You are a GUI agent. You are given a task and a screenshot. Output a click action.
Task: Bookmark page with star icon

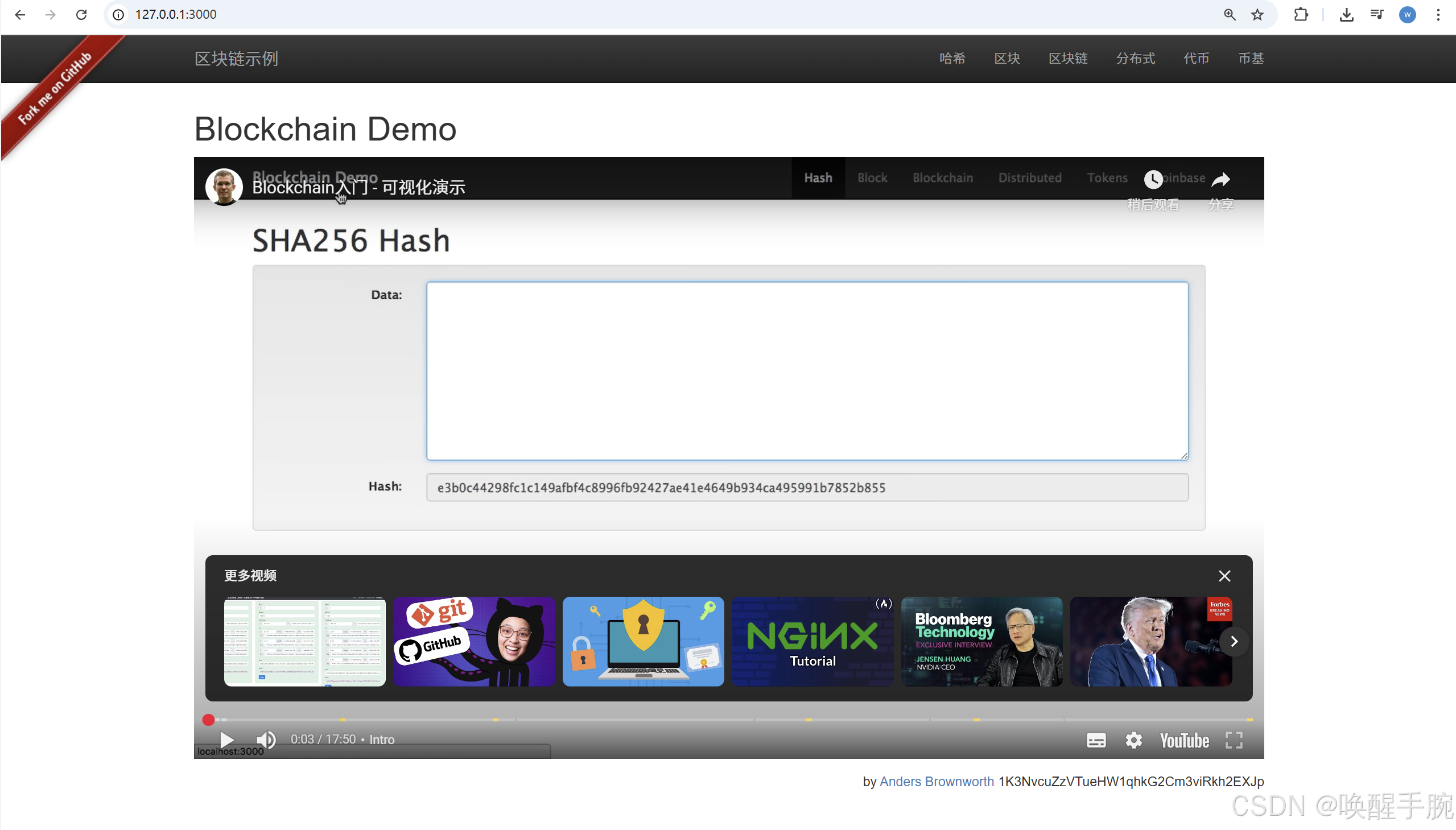click(1257, 15)
